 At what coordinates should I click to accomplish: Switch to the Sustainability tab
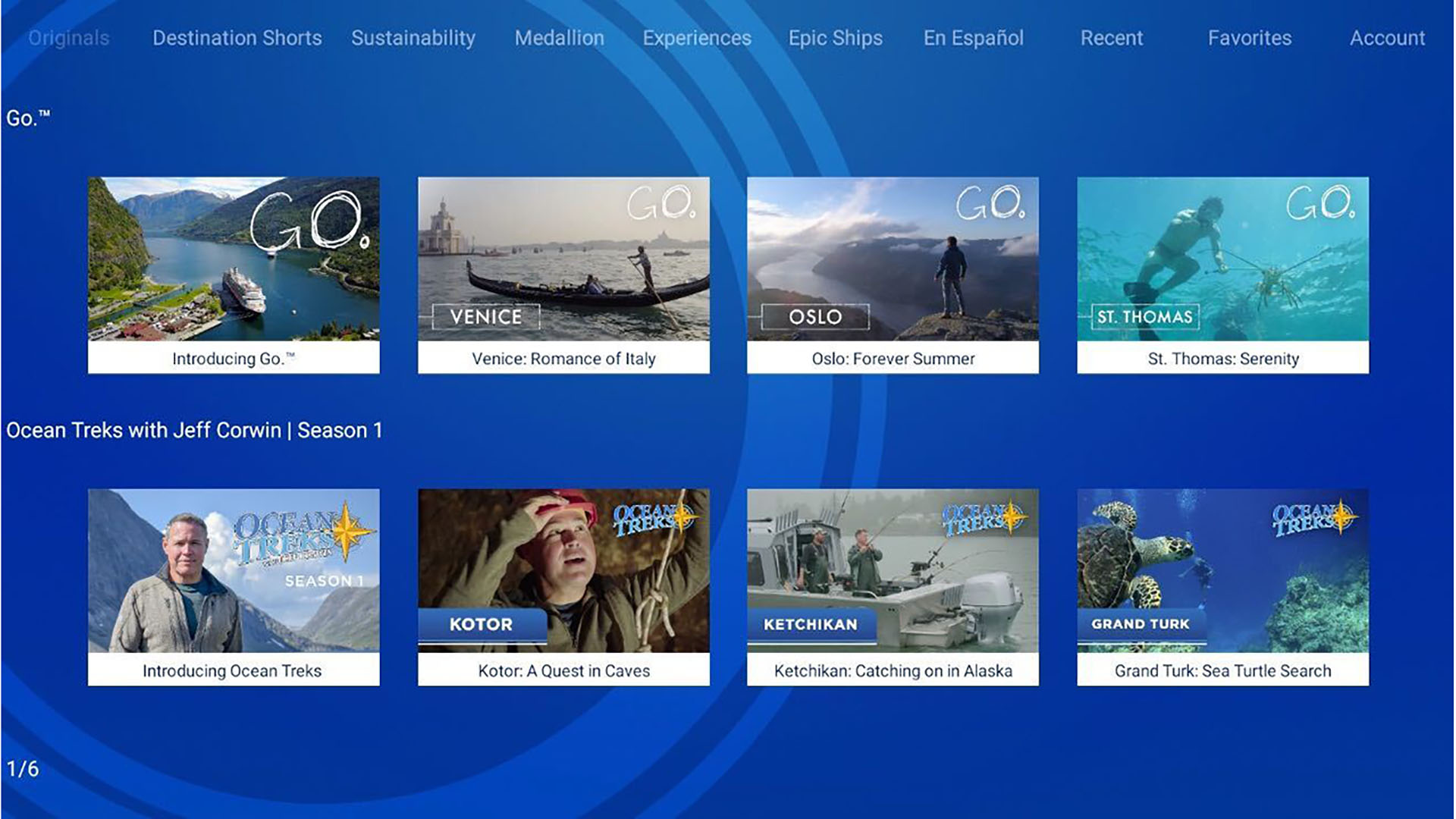coord(413,38)
